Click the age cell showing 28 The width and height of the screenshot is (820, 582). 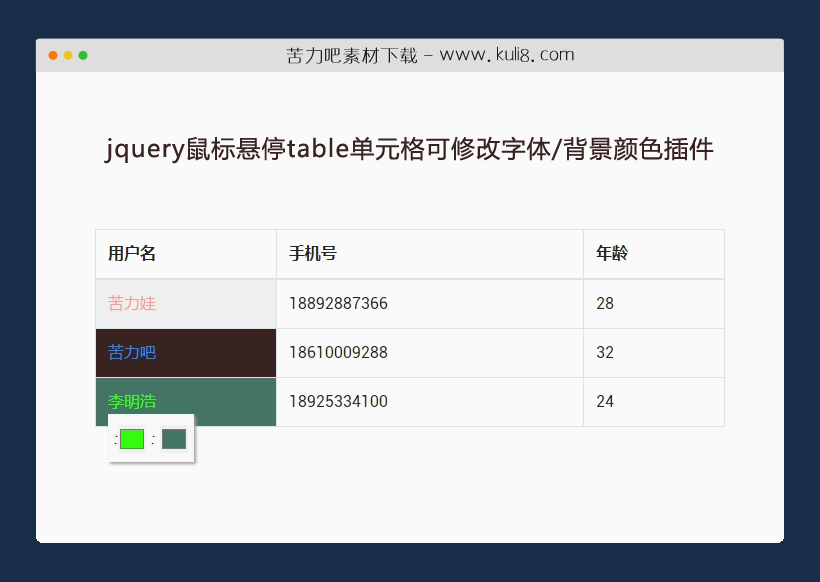pos(605,303)
